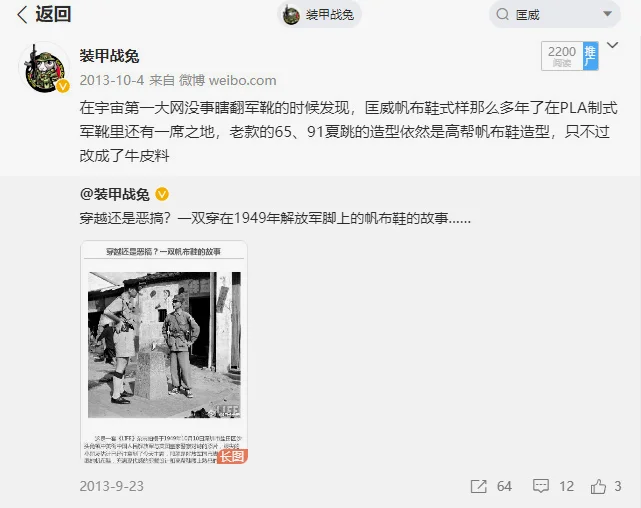Like the post with thumbs-up icon
The height and width of the screenshot is (508, 641).
click(598, 486)
